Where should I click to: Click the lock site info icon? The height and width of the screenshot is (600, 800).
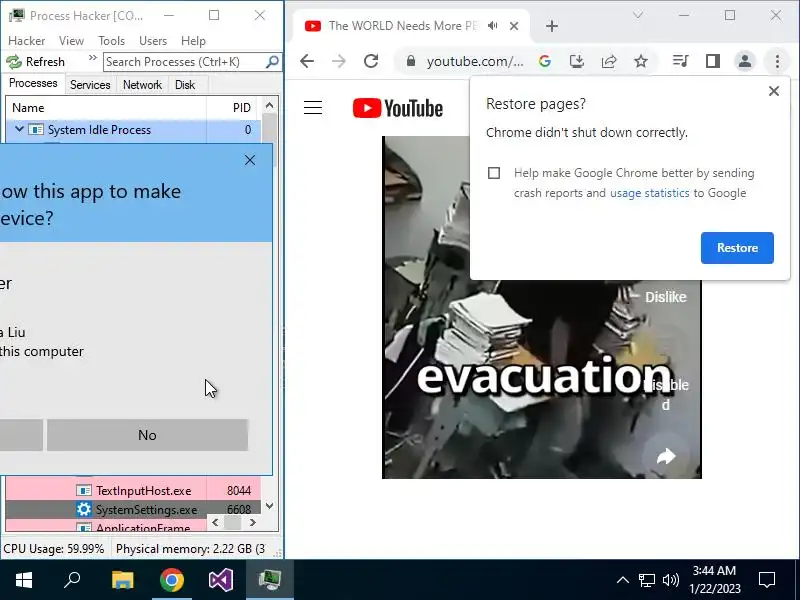click(411, 61)
